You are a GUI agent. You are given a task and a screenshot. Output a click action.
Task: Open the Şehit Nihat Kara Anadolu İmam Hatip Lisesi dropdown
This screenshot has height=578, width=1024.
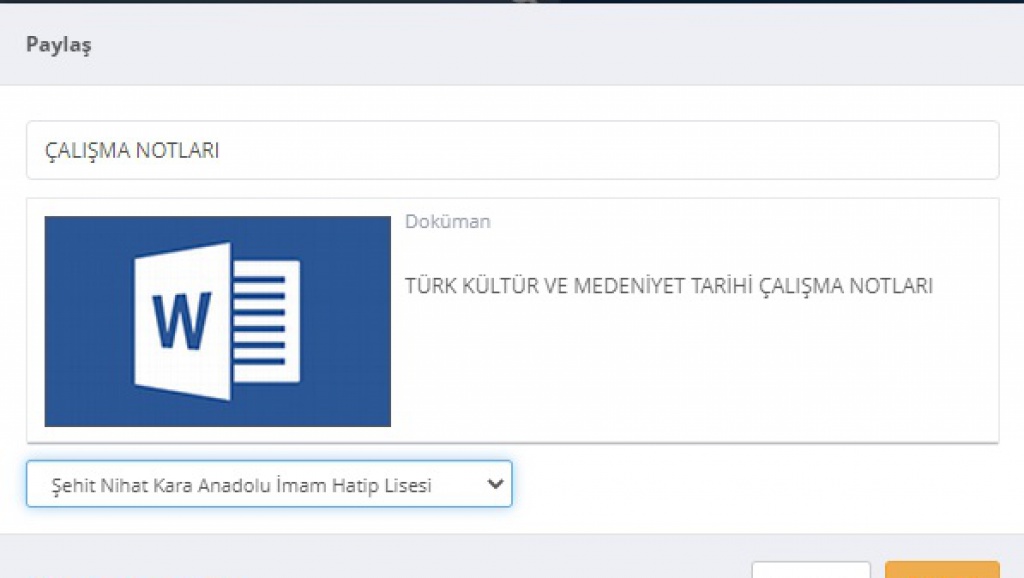click(269, 484)
